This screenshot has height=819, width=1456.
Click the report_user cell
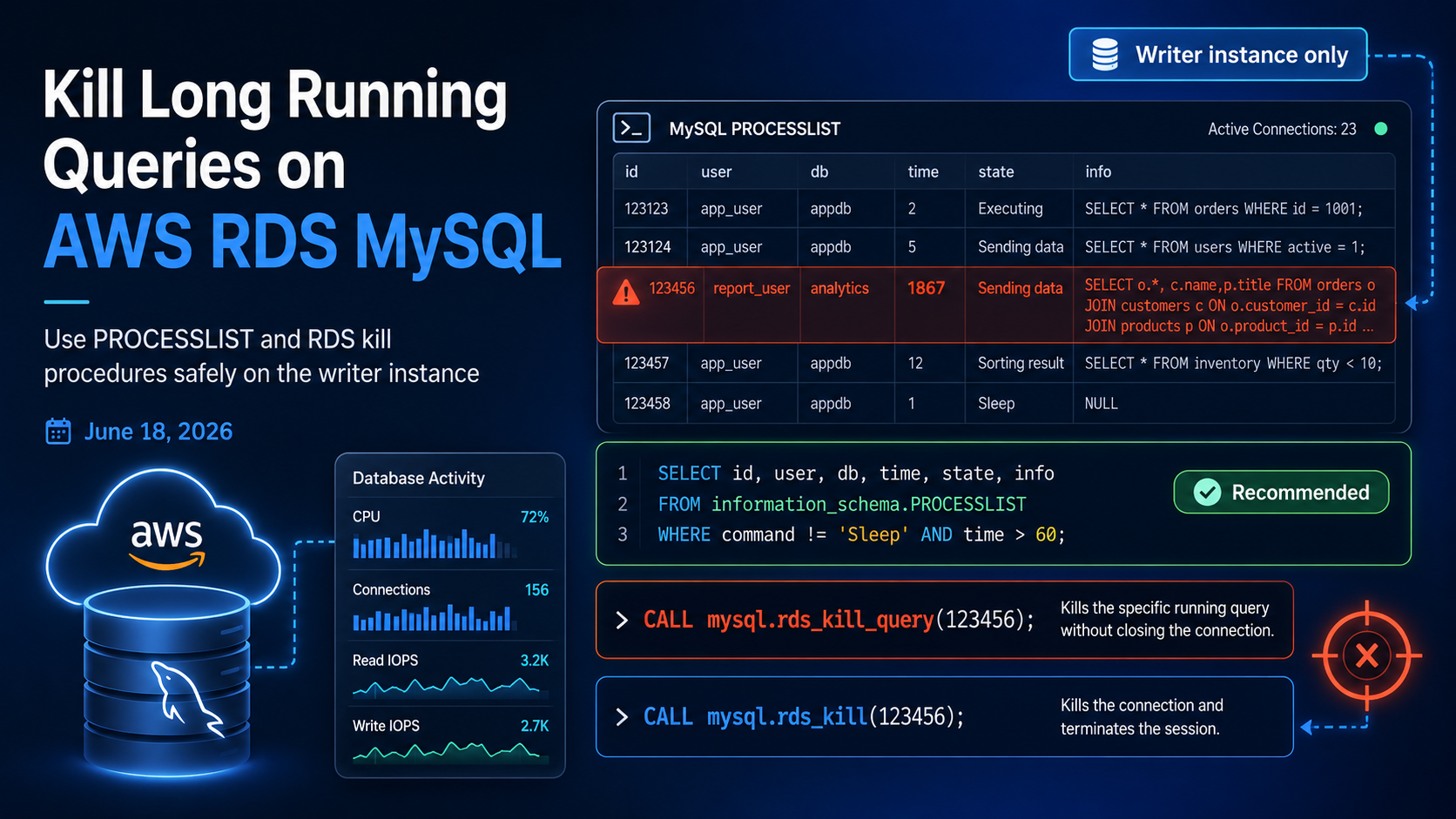[752, 288]
